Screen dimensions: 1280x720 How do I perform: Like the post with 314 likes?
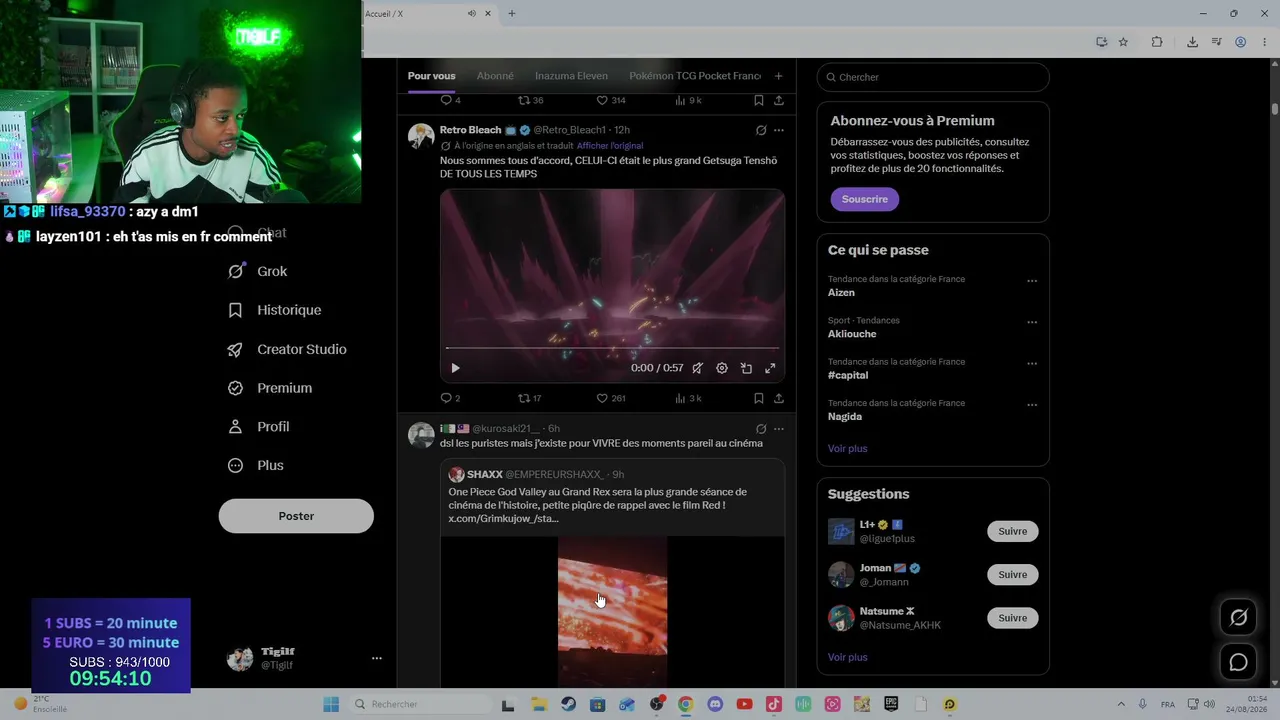[x=610, y=100]
